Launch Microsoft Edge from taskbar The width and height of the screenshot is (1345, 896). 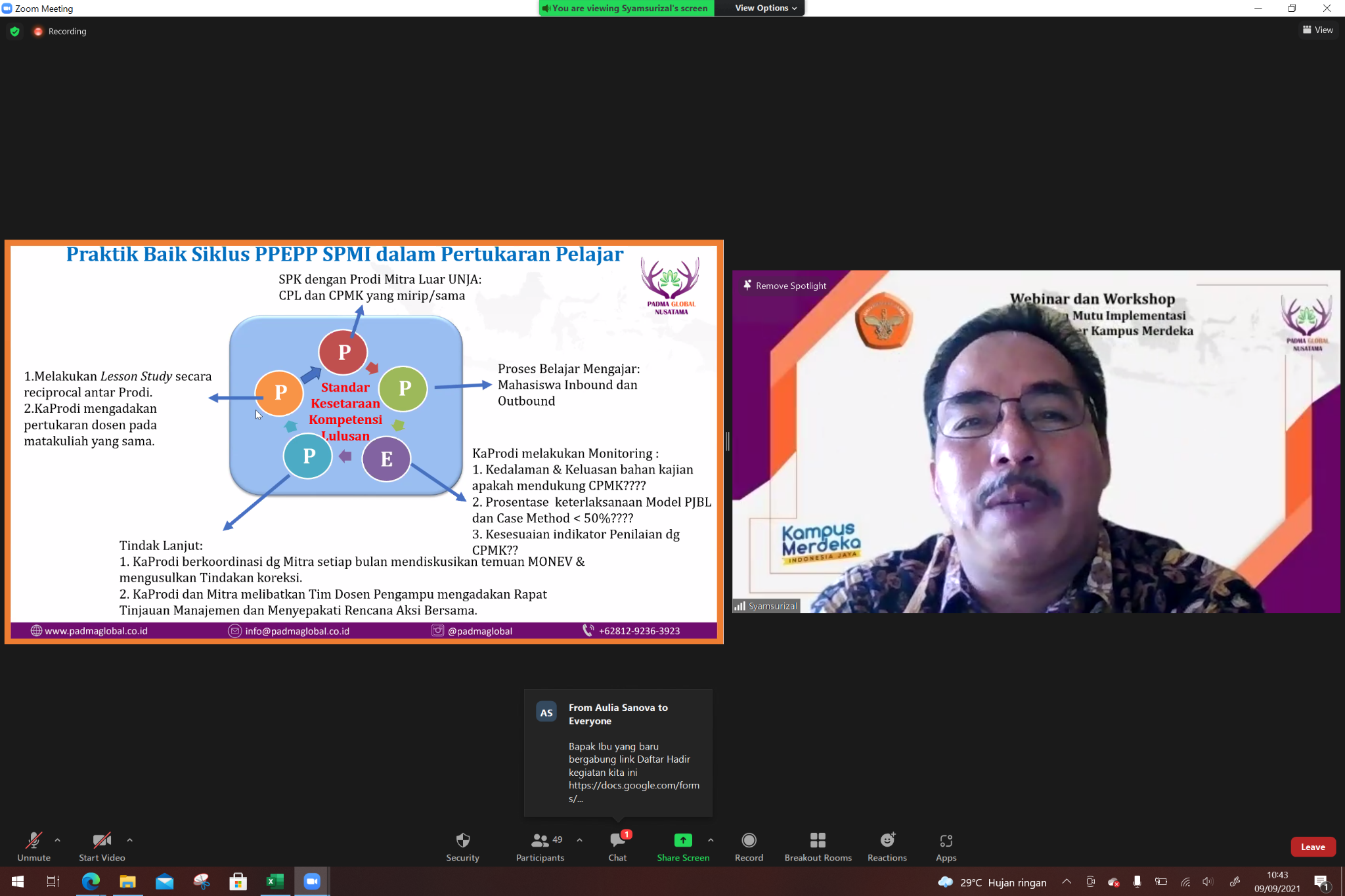point(91,882)
